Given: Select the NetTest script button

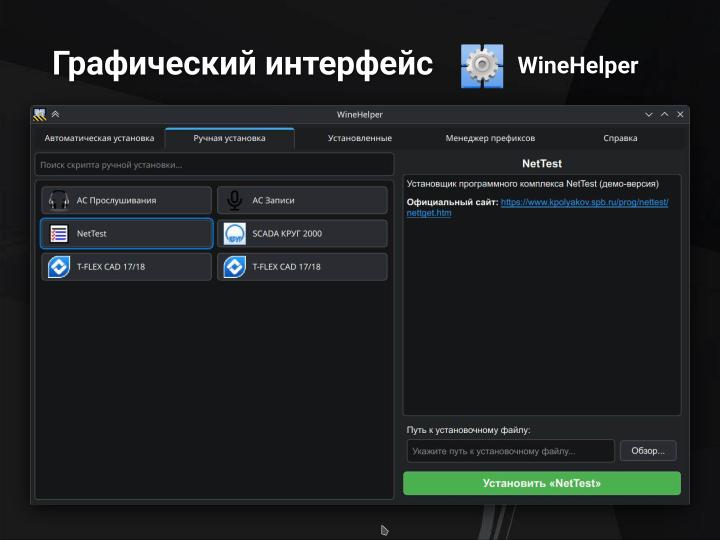Looking at the screenshot, I should [x=127, y=234].
